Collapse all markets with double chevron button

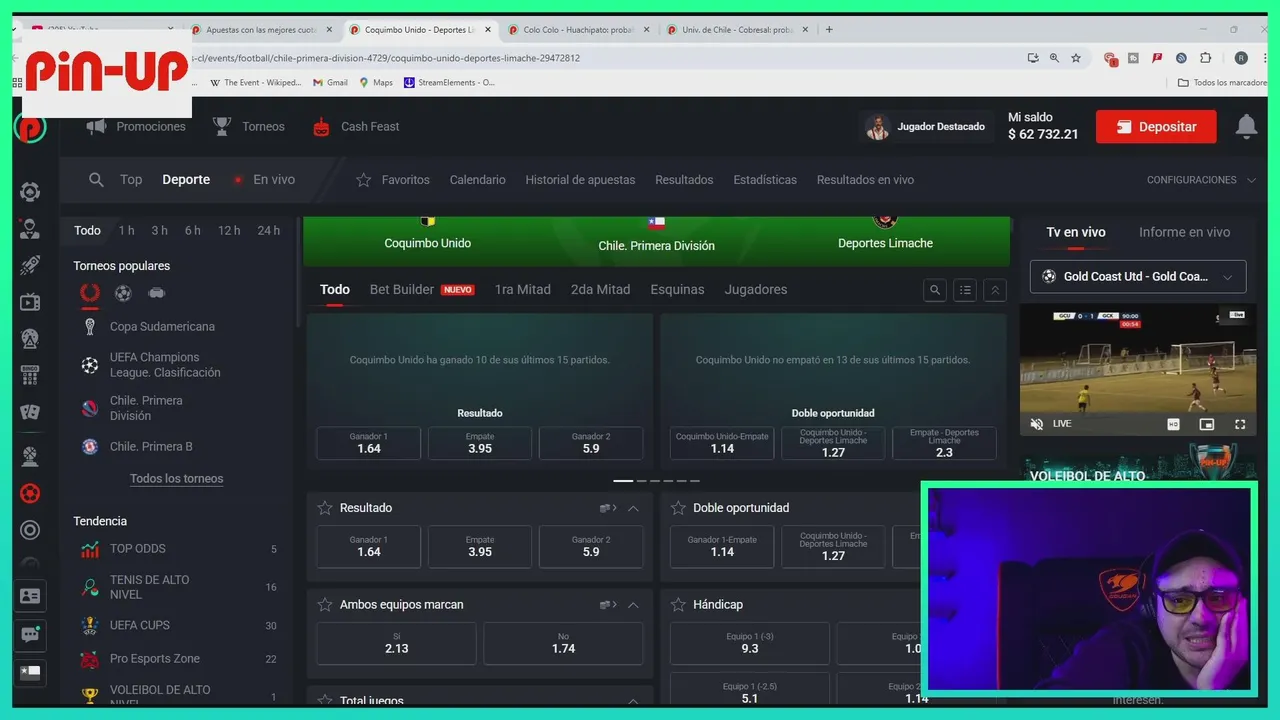tap(995, 290)
